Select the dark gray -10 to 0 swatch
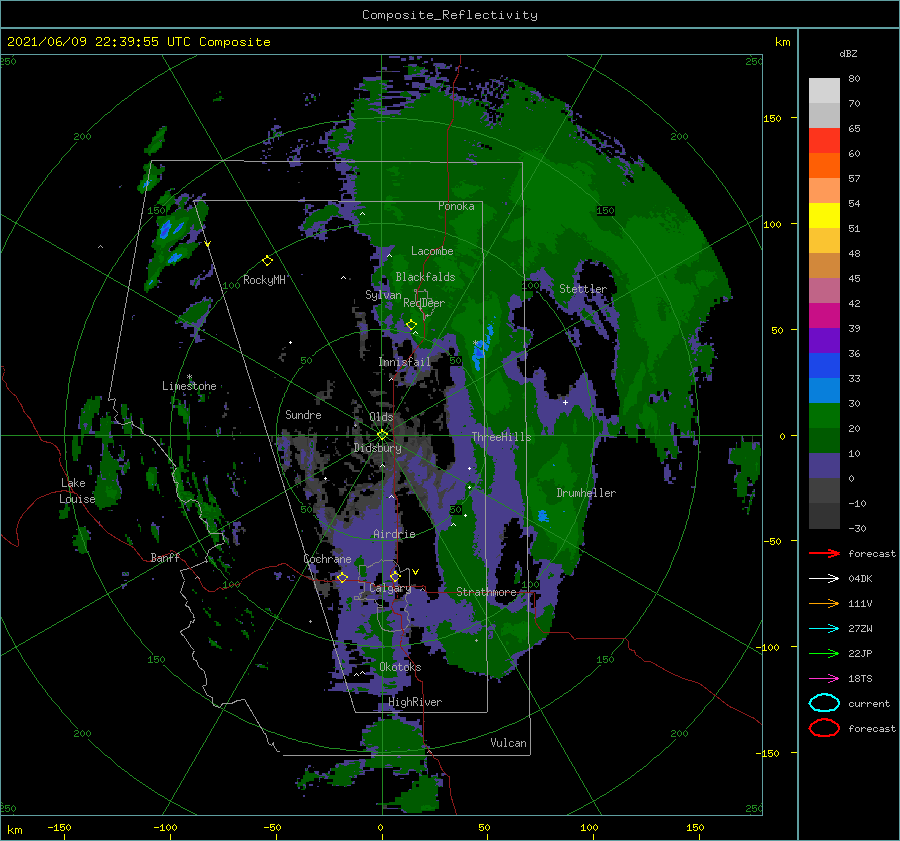The height and width of the screenshot is (841, 900). pos(824,490)
